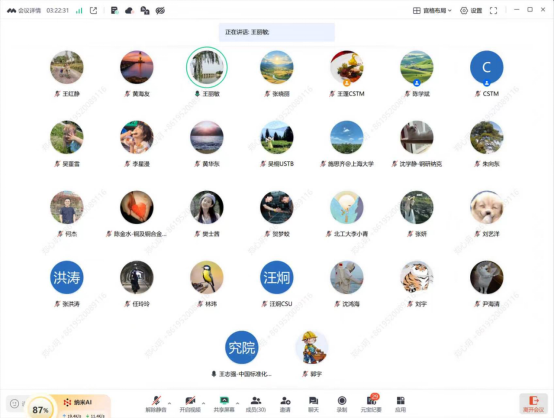The height and width of the screenshot is (418, 554).
Task: Start screen sharing (共享屏幕)
Action: pyautogui.click(x=224, y=404)
